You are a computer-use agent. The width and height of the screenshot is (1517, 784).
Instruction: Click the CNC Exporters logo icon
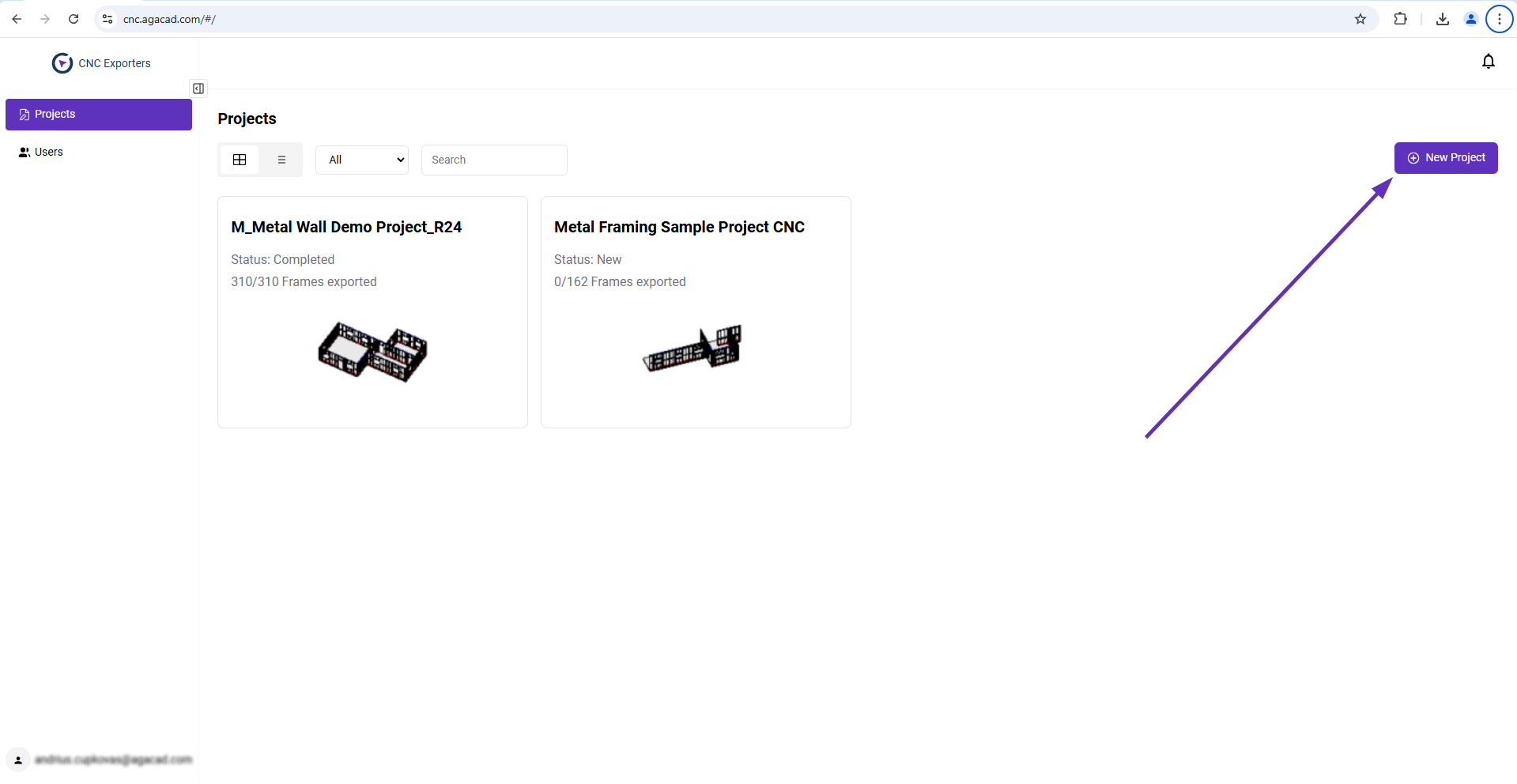(x=62, y=63)
